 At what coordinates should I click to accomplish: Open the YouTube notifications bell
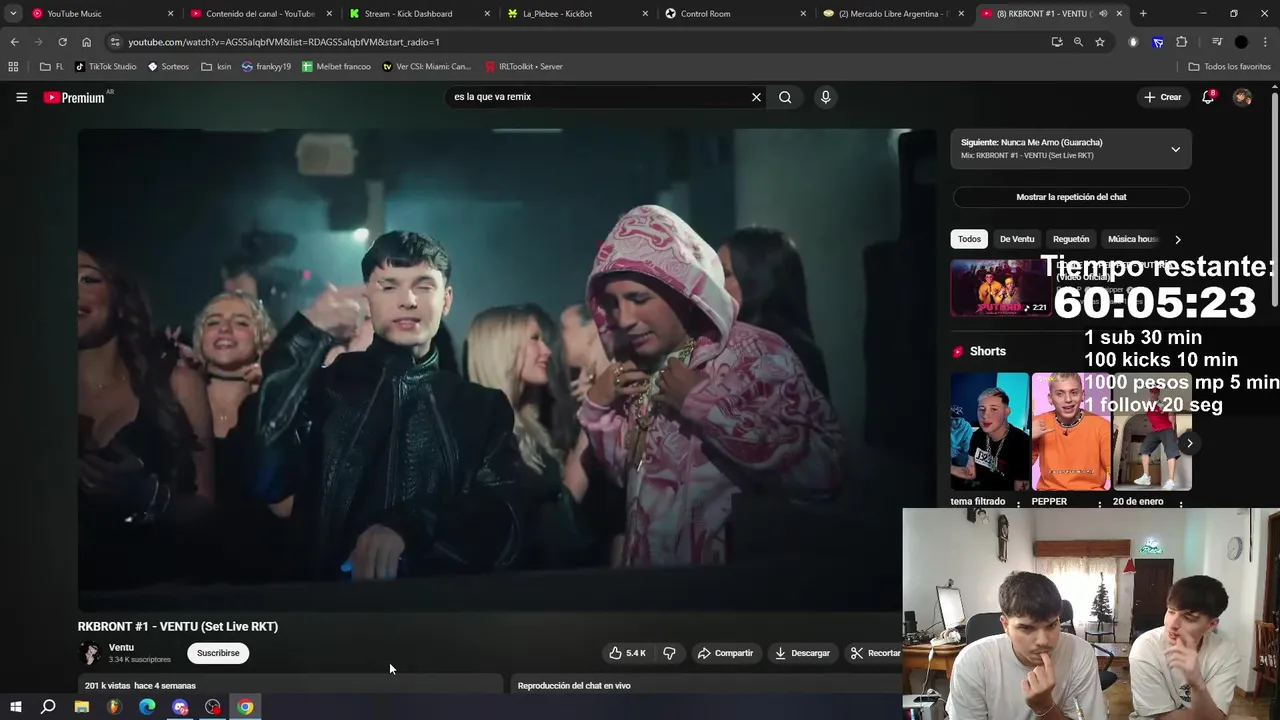1208,97
